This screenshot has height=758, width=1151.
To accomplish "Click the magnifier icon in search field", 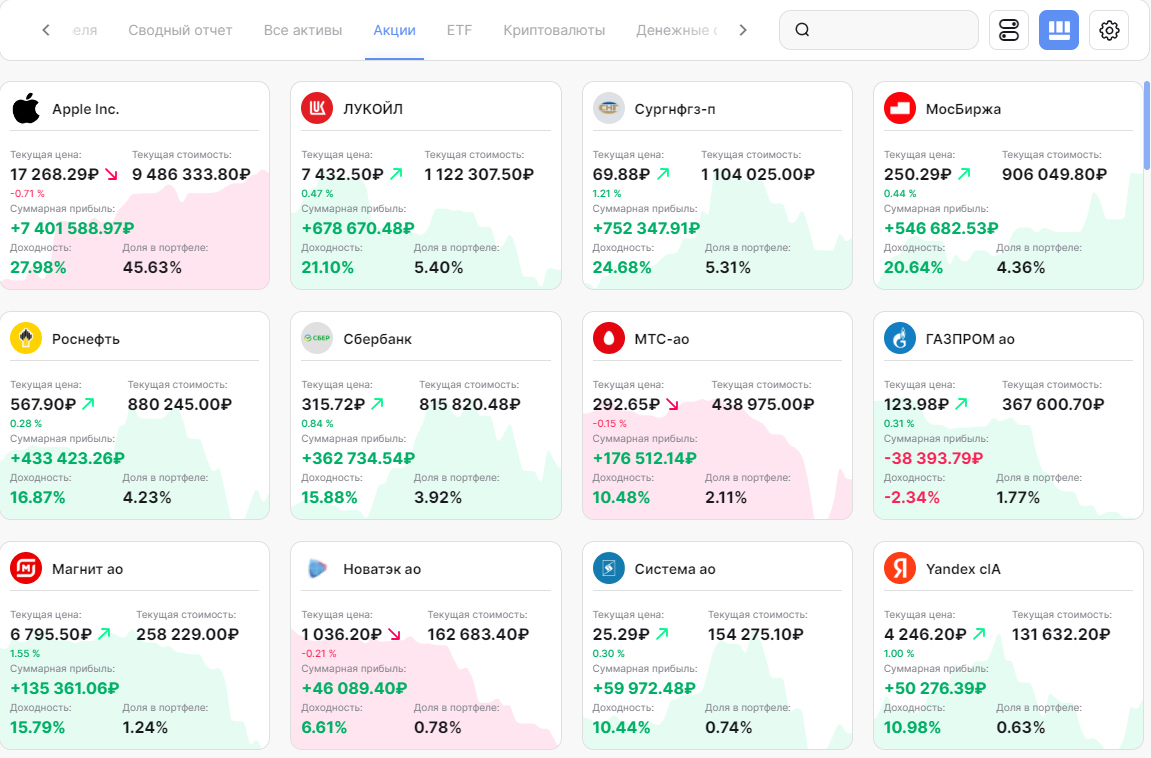I will click(802, 30).
